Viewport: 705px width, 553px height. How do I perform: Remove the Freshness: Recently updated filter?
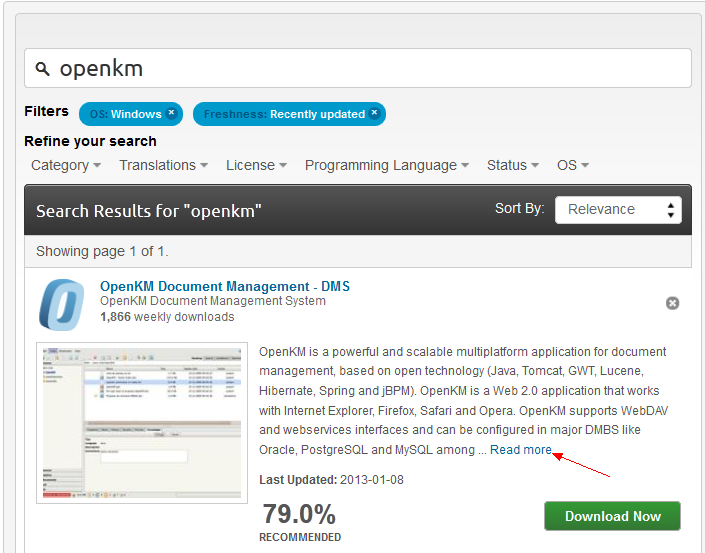point(375,113)
